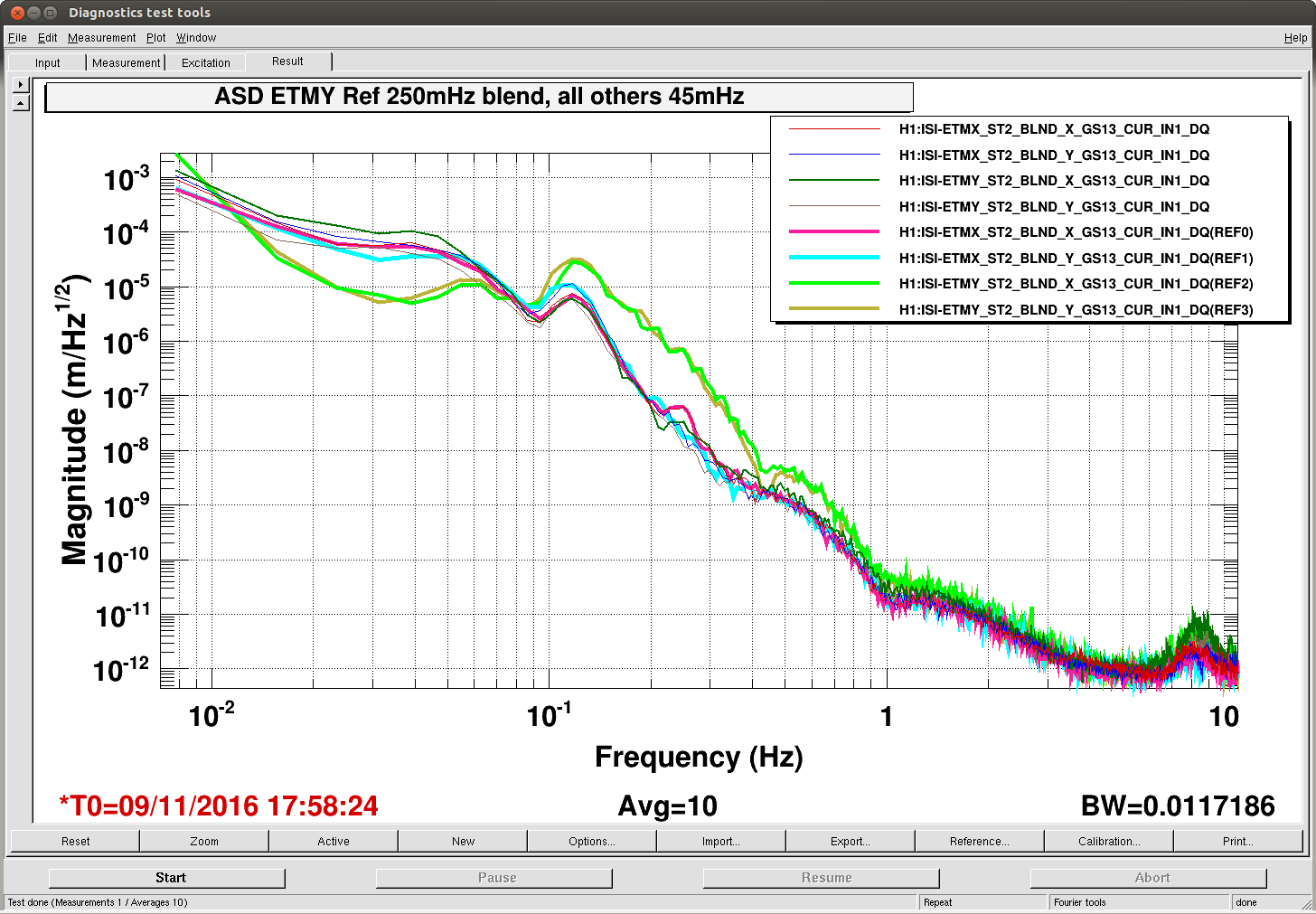Screen dimensions: 1316x914
Task: Click the Avg=10 label
Action: (x=667, y=806)
